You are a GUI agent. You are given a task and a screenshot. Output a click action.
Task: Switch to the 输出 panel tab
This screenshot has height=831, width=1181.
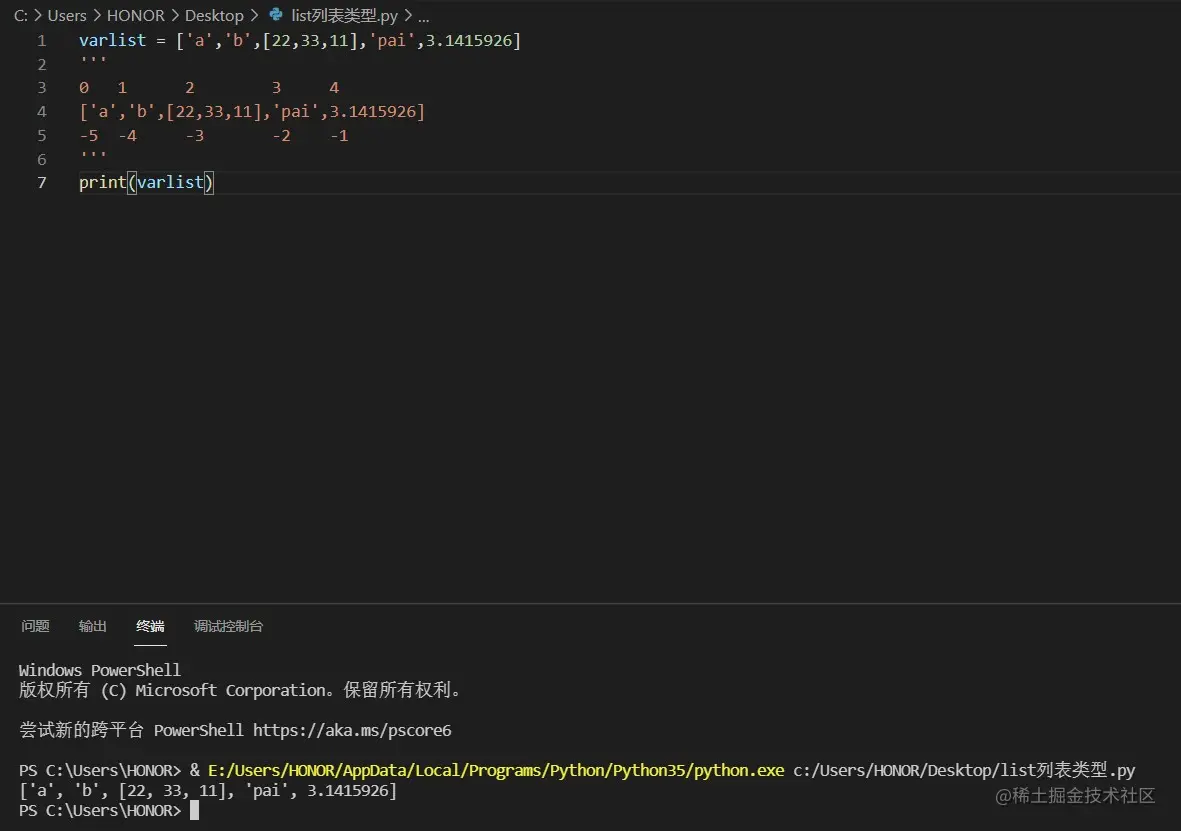pos(93,626)
